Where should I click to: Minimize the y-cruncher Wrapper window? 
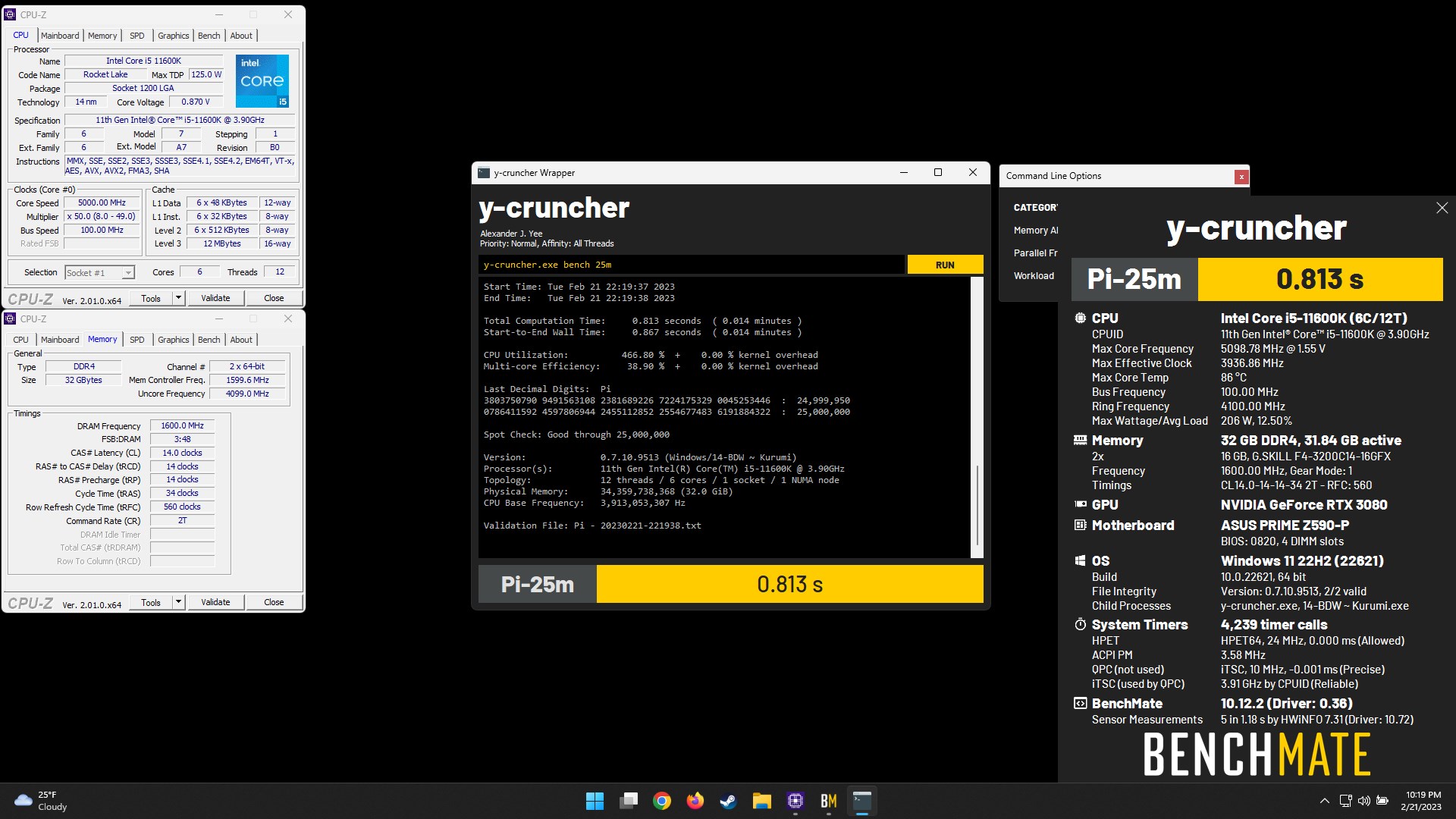903,173
